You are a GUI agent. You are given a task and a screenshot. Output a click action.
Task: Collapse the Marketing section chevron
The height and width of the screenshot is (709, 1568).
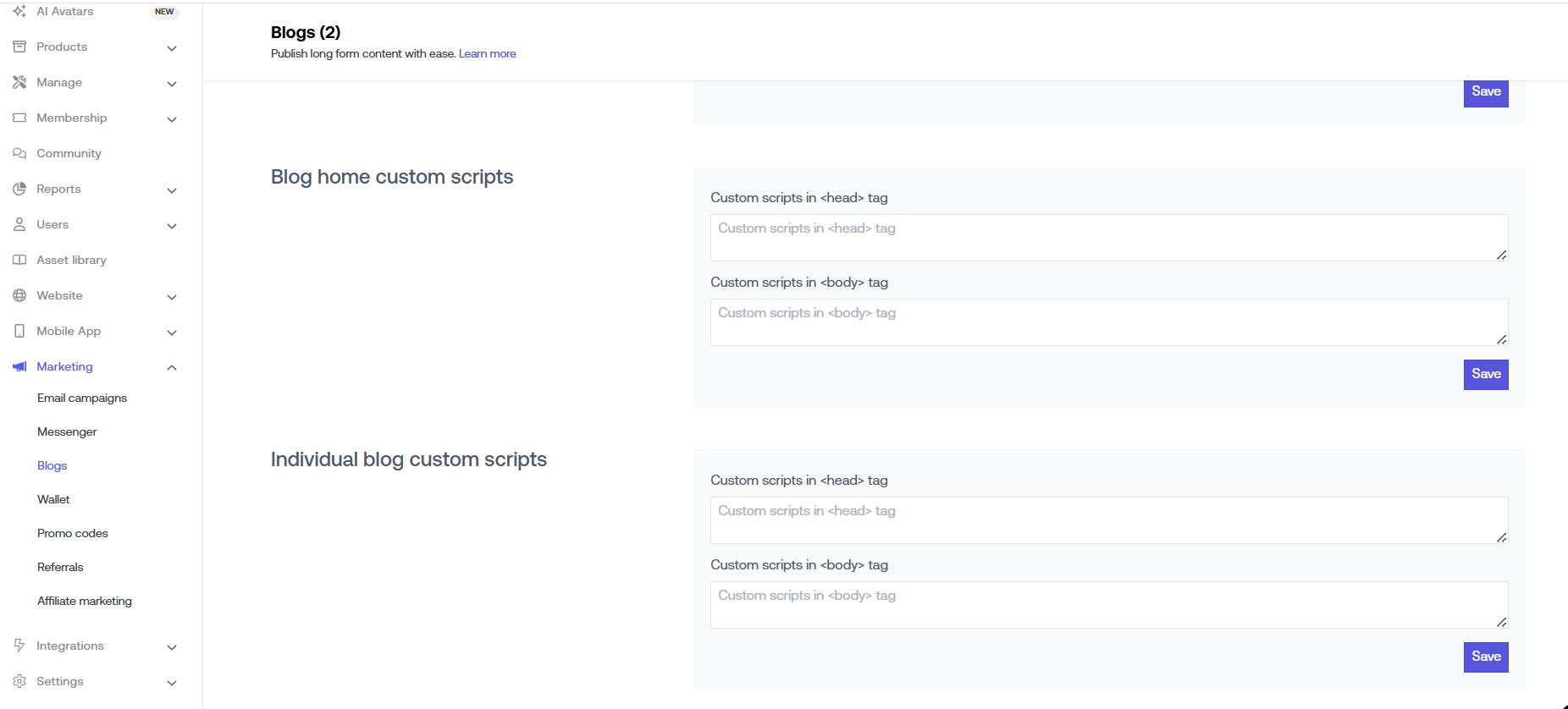pos(172,367)
